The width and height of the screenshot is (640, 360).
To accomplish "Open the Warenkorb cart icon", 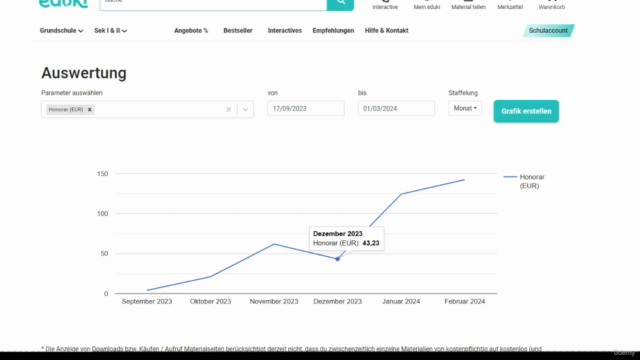I will [x=551, y=5].
